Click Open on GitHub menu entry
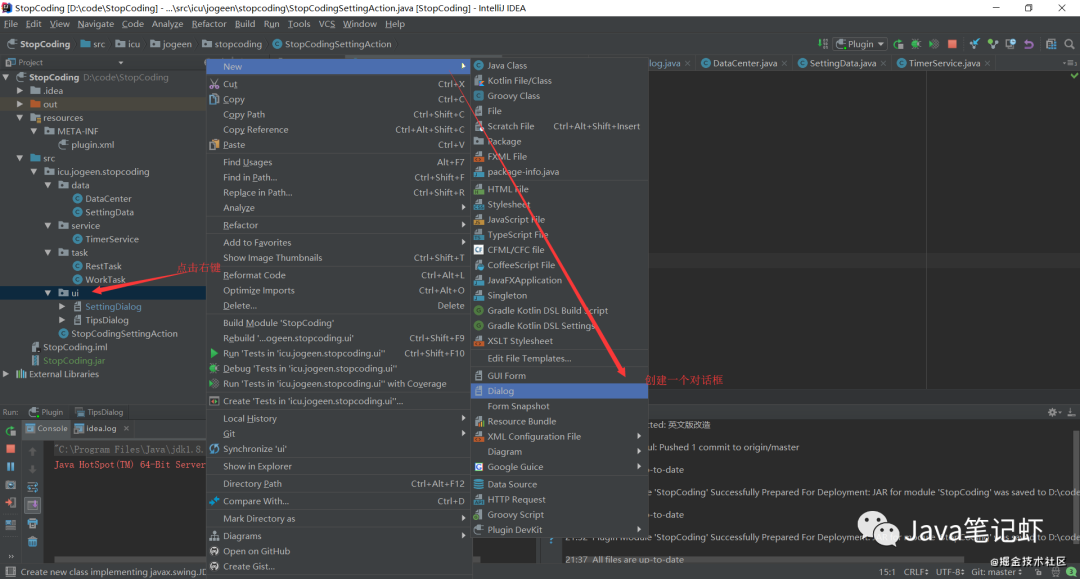Image resolution: width=1080 pixels, height=579 pixels. pos(338,551)
